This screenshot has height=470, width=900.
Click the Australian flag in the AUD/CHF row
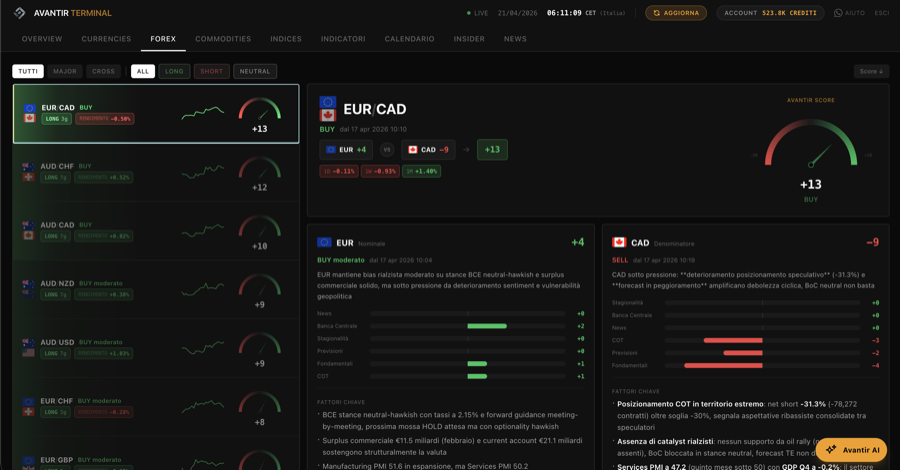[28, 166]
